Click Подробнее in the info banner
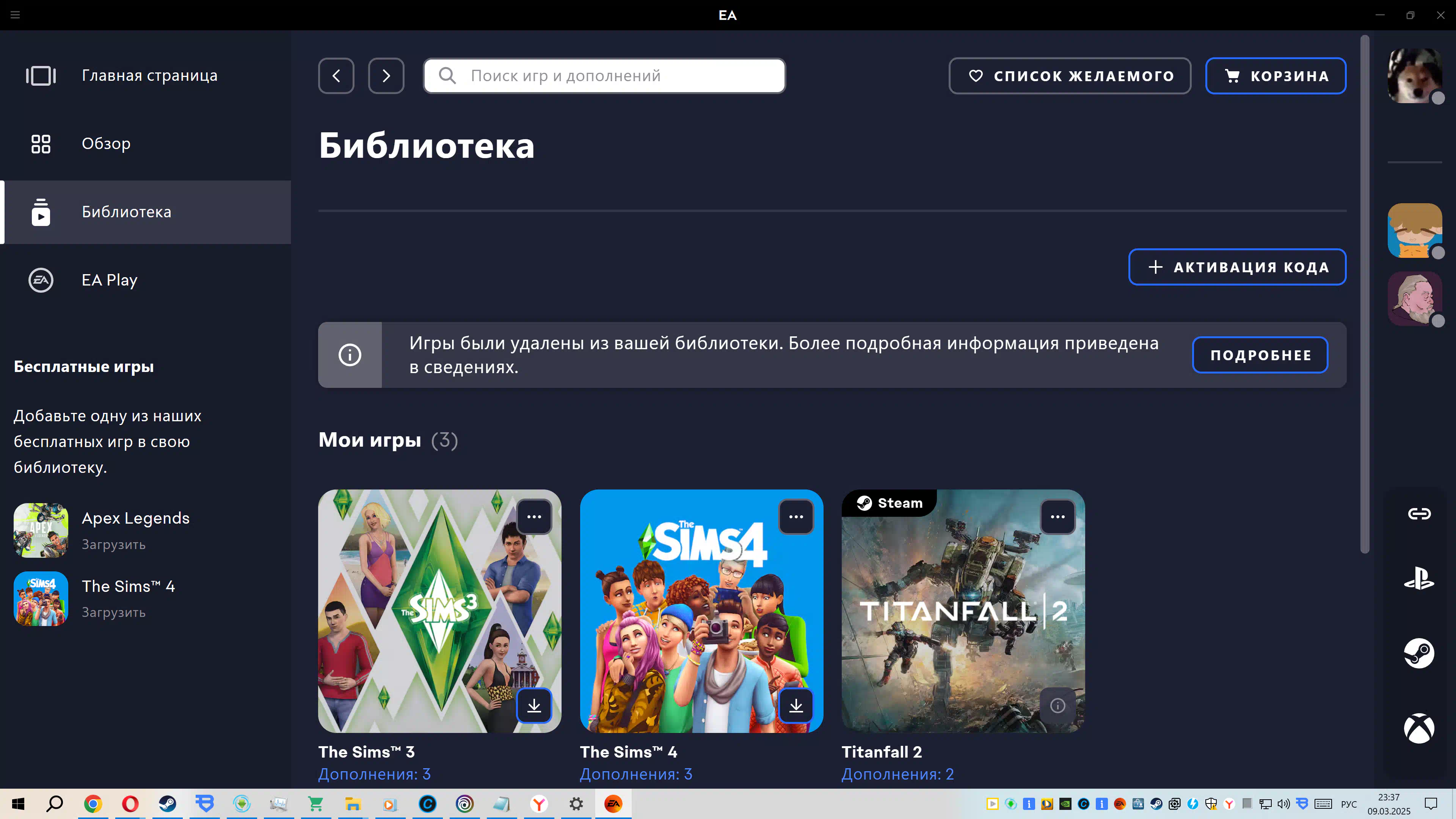The image size is (1456, 819). coord(1260,355)
